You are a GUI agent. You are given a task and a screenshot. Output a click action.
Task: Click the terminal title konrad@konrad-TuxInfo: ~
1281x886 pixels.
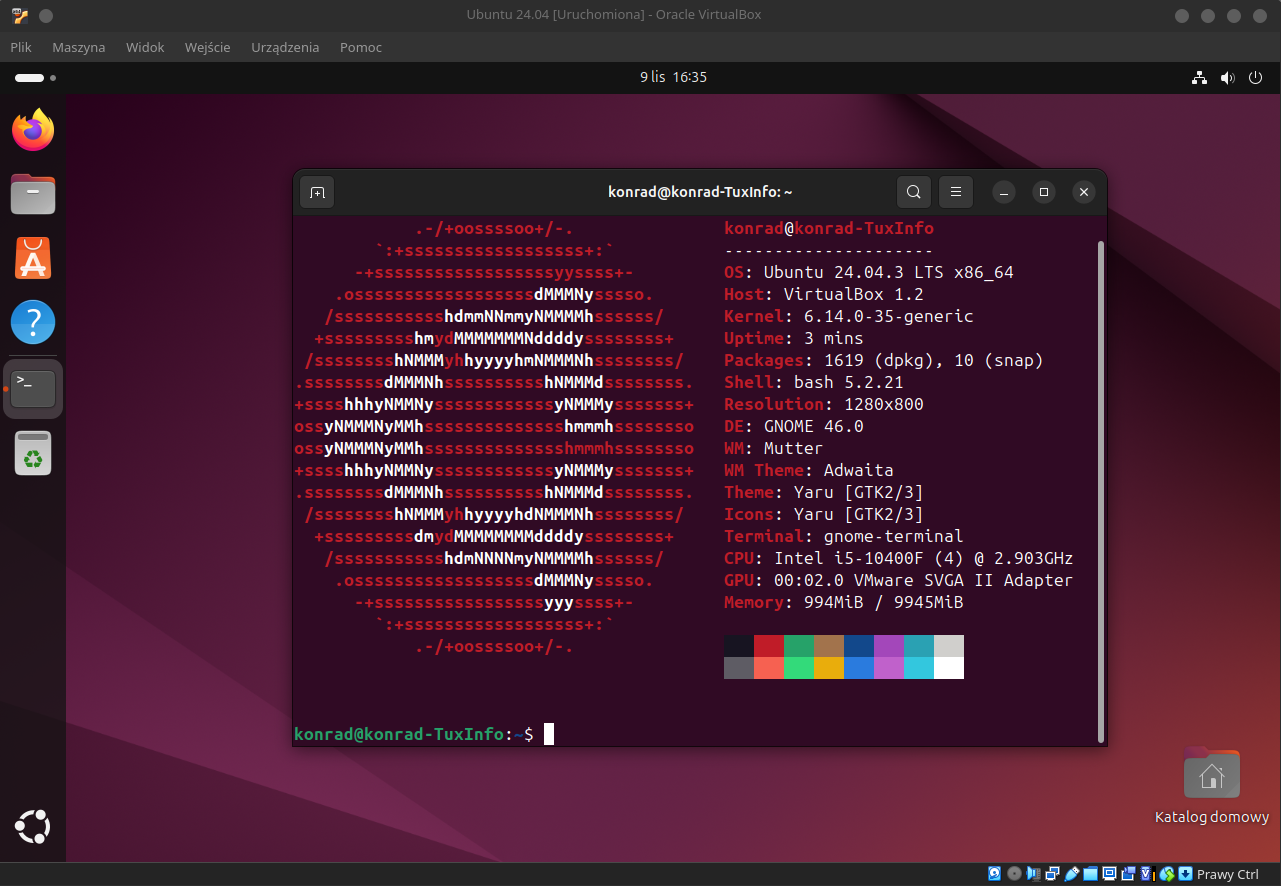[x=700, y=192]
